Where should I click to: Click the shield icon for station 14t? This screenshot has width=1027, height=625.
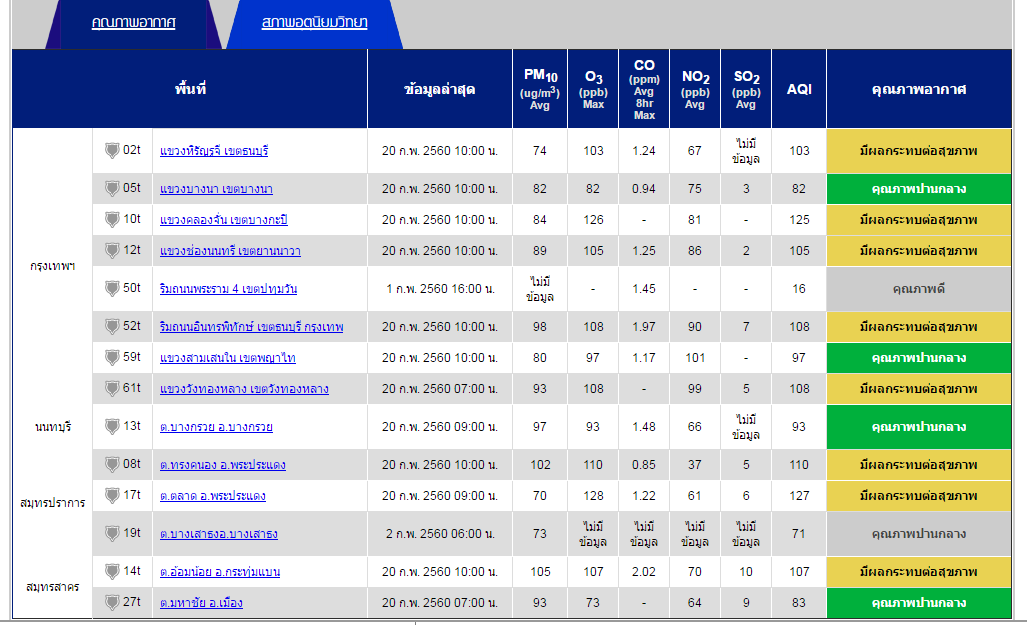click(x=112, y=571)
